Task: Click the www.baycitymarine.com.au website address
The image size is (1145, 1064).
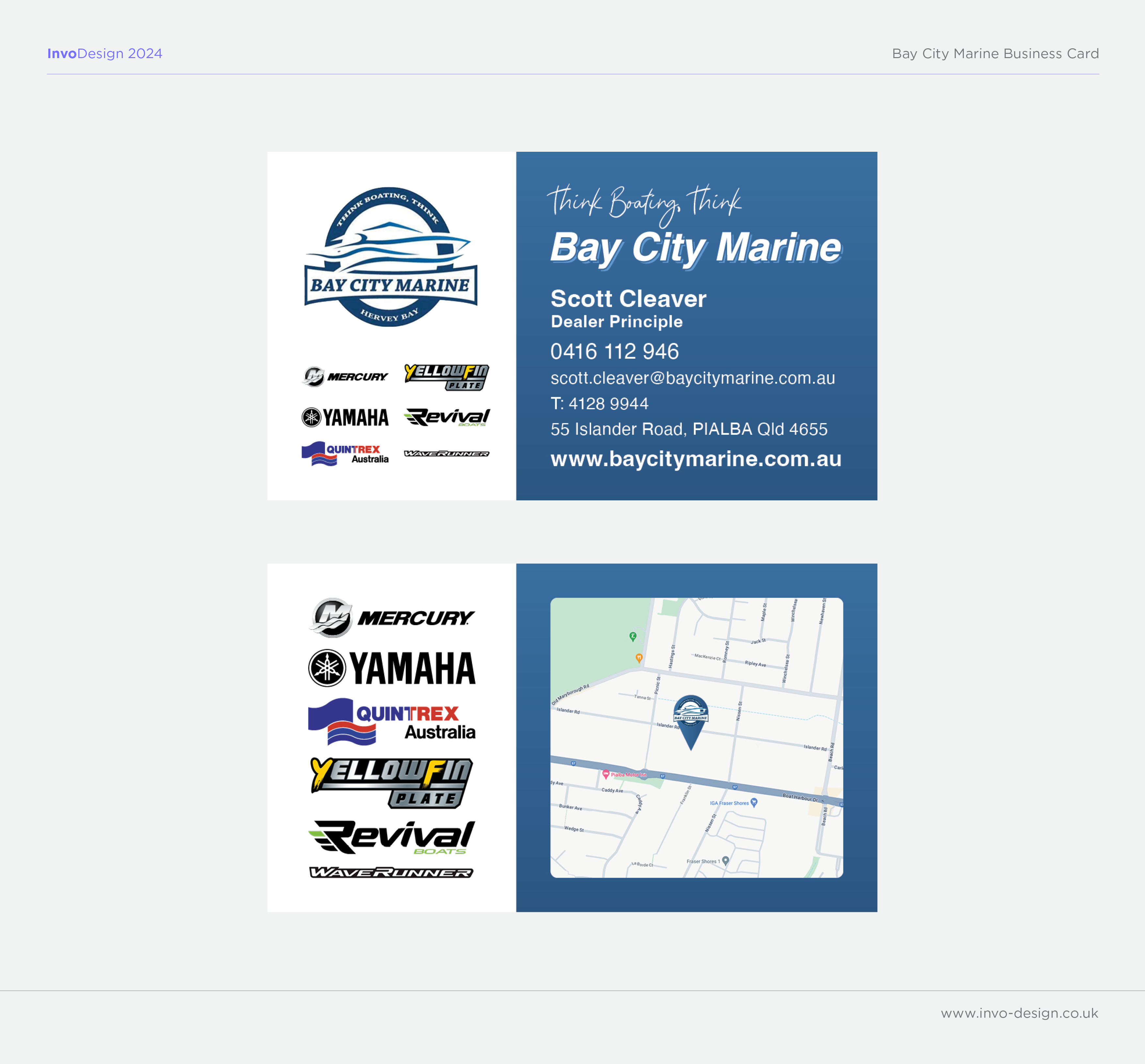Action: 696,459
